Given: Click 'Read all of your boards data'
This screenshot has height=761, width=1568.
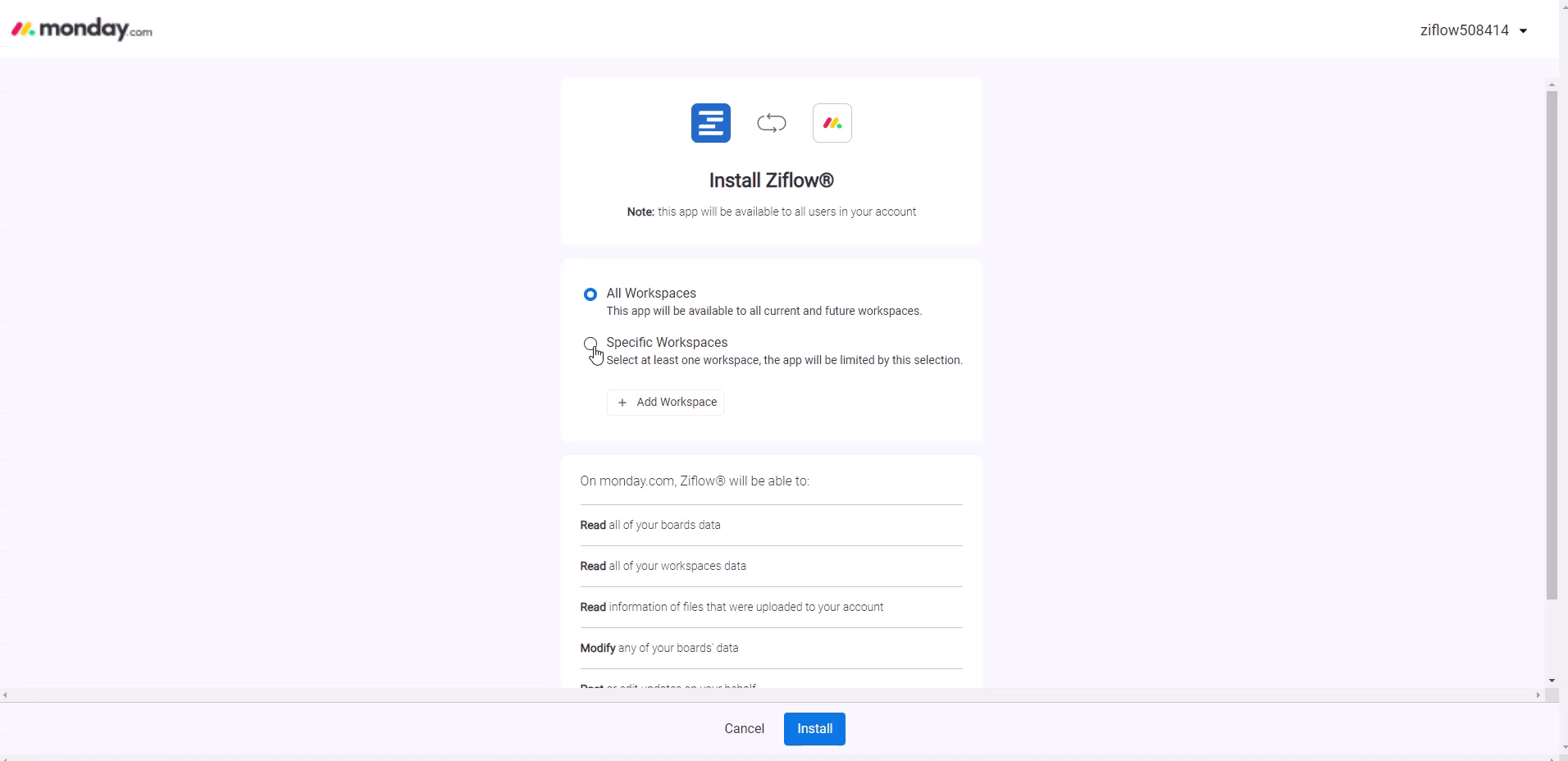Looking at the screenshot, I should pyautogui.click(x=650, y=525).
